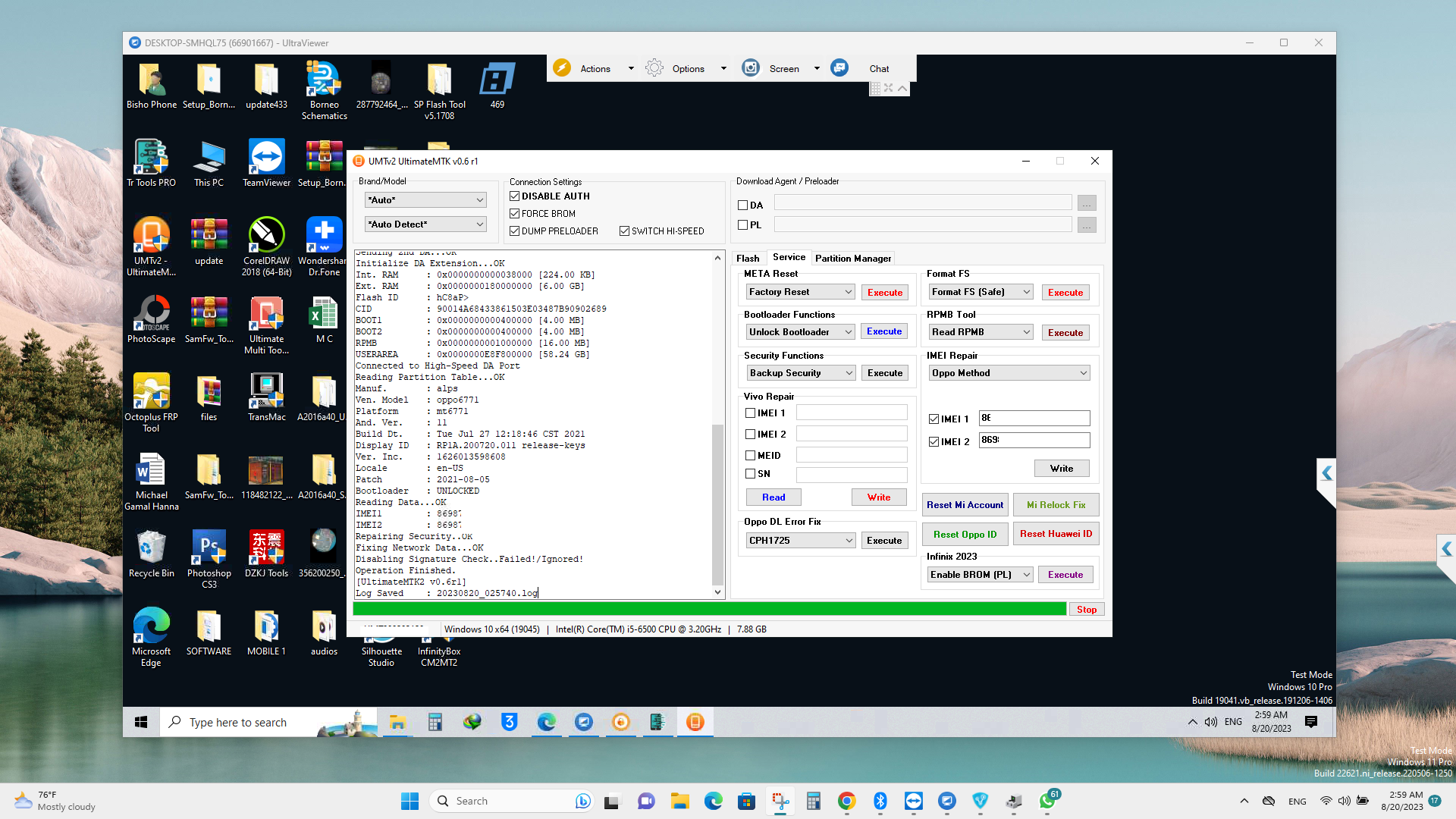
Task: Click Reset Mi Account button
Action: tap(965, 505)
